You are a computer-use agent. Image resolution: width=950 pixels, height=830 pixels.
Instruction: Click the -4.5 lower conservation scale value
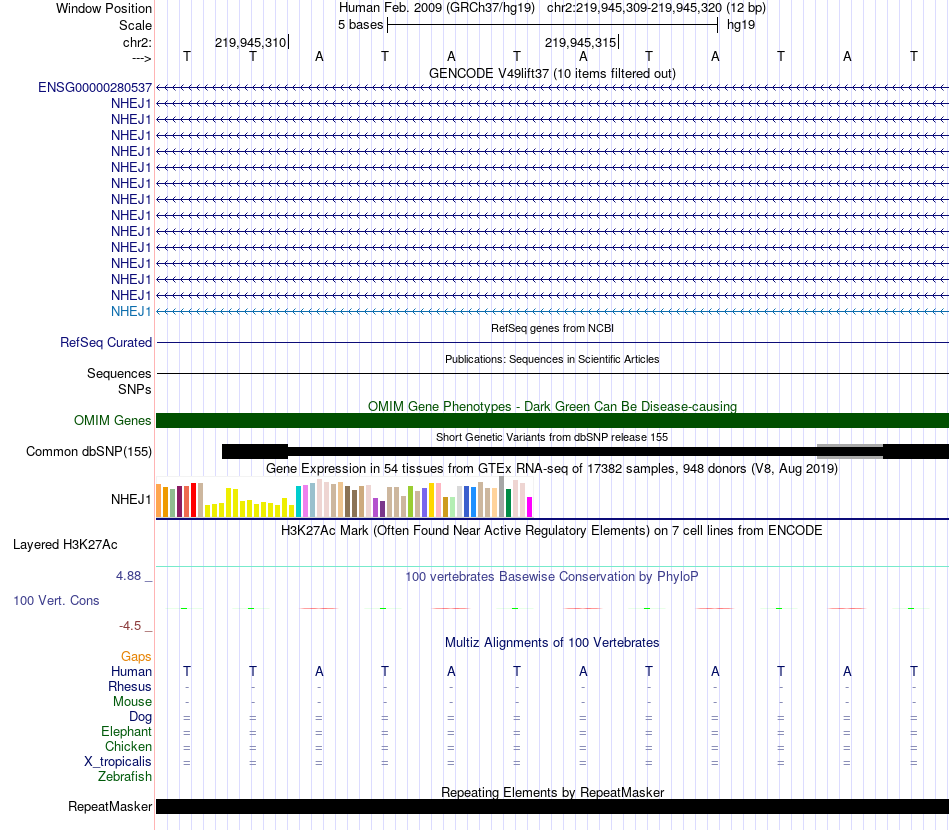point(130,626)
